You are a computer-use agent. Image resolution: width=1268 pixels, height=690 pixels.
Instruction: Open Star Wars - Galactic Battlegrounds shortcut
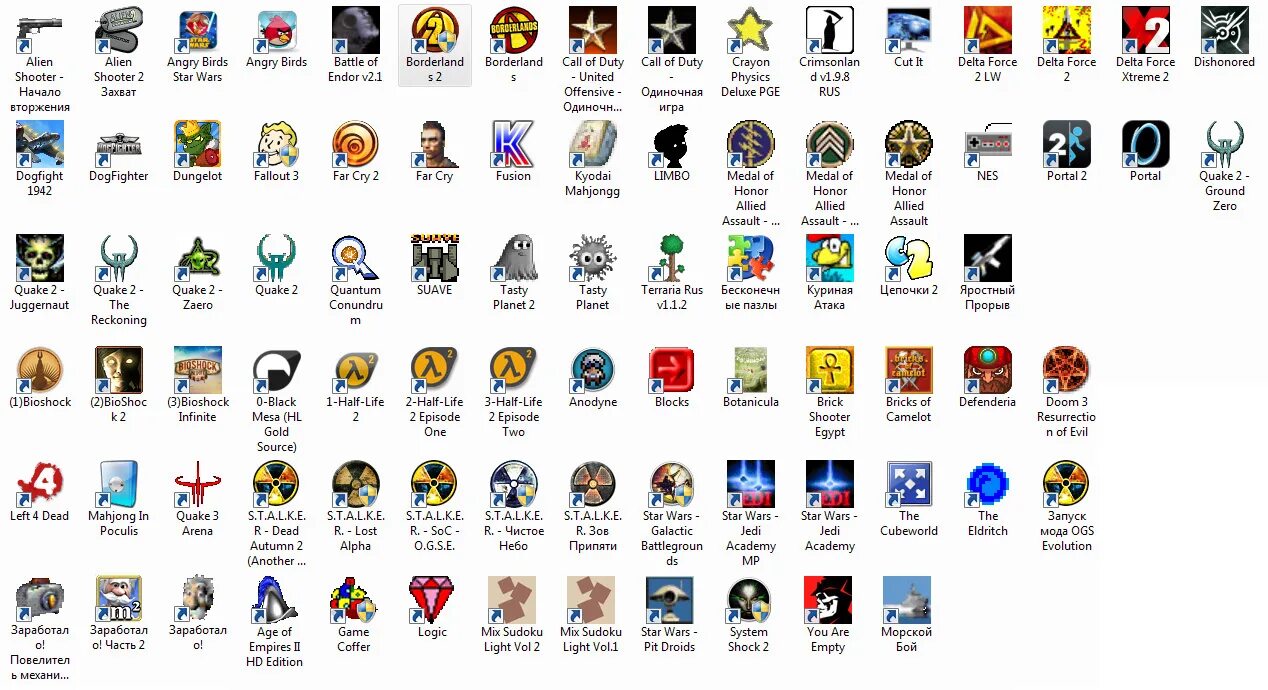coord(672,484)
